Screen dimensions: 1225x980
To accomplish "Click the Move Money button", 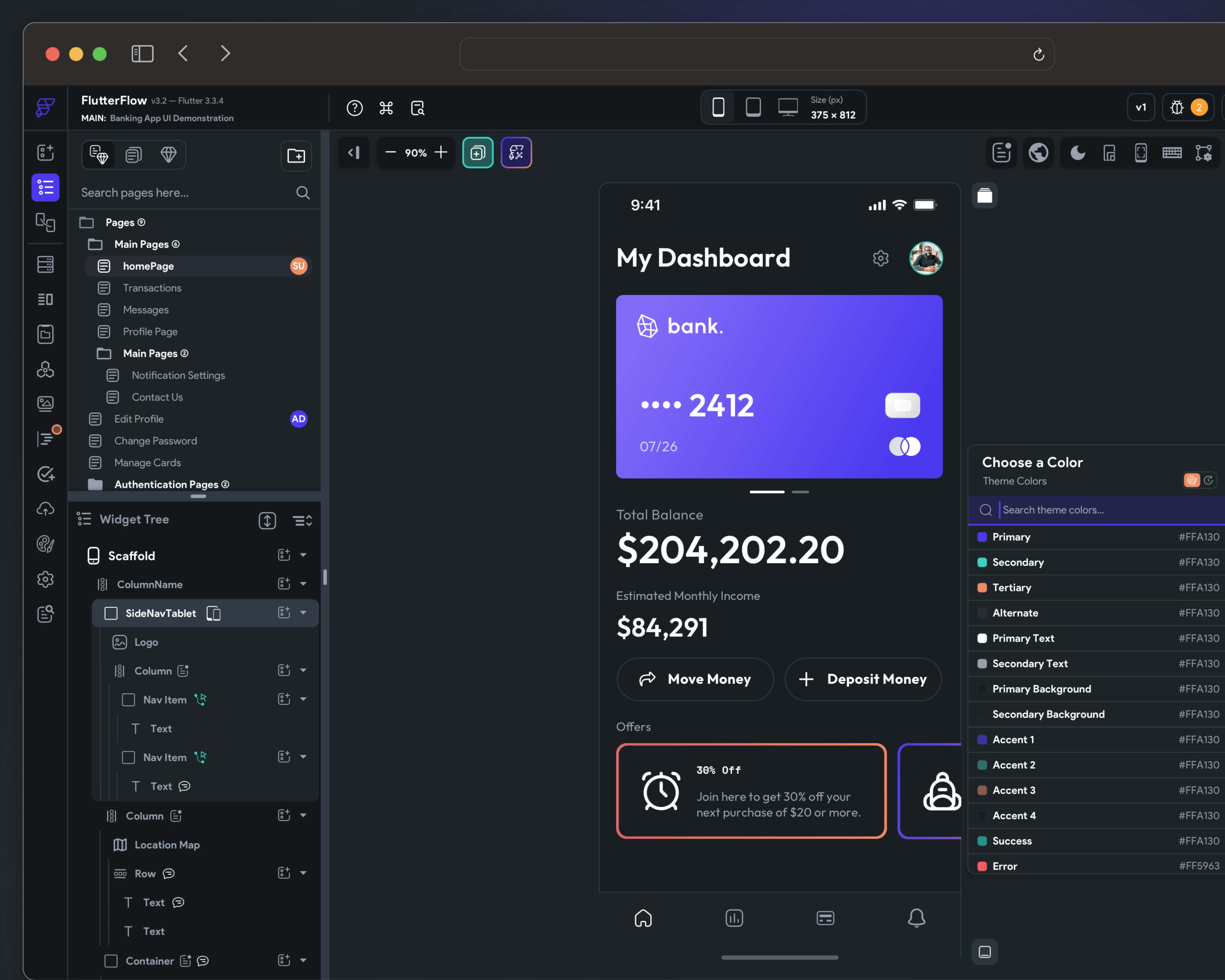I will [x=695, y=679].
